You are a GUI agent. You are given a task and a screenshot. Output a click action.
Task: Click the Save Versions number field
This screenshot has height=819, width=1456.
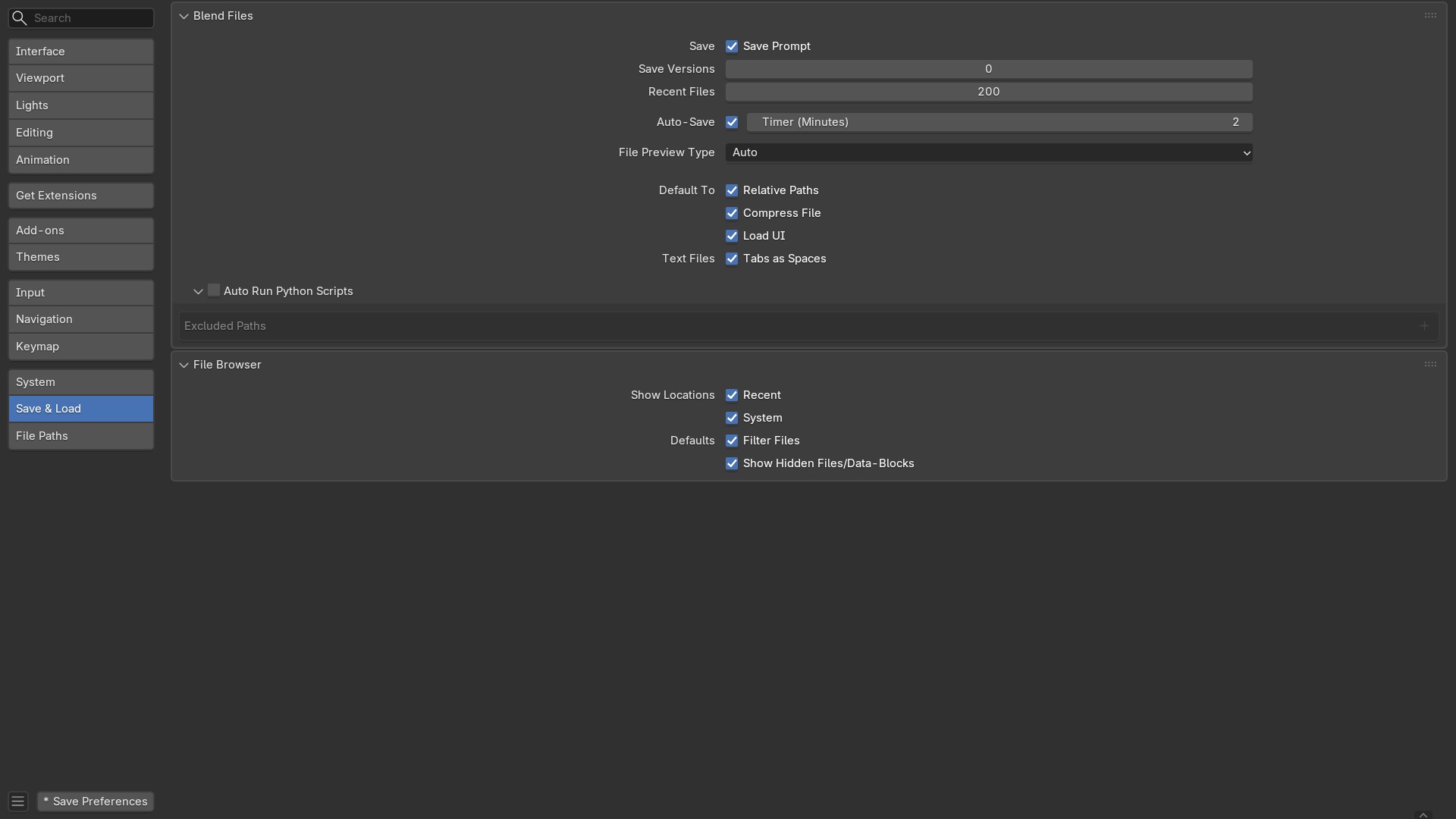[x=989, y=69]
